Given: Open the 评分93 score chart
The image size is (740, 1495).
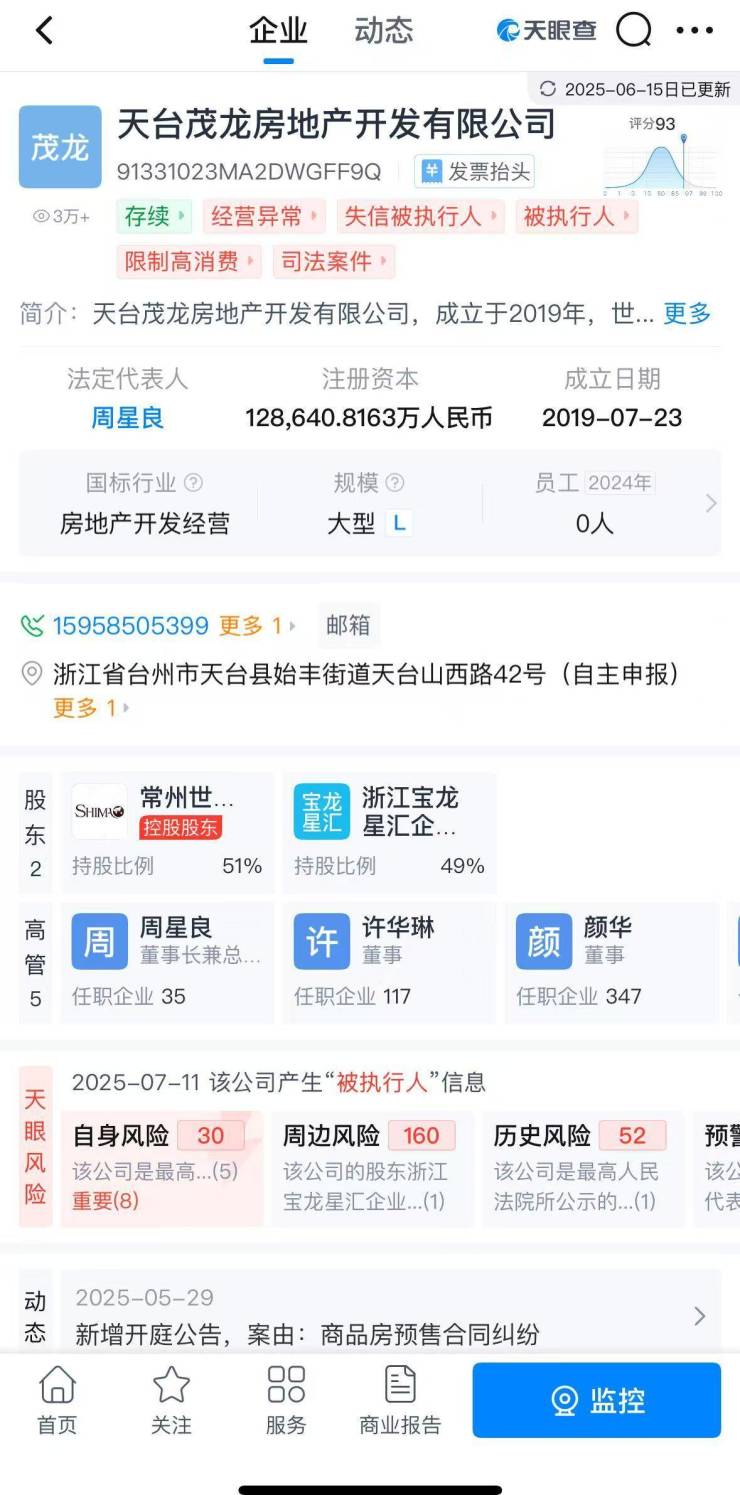Looking at the screenshot, I should point(660,156).
